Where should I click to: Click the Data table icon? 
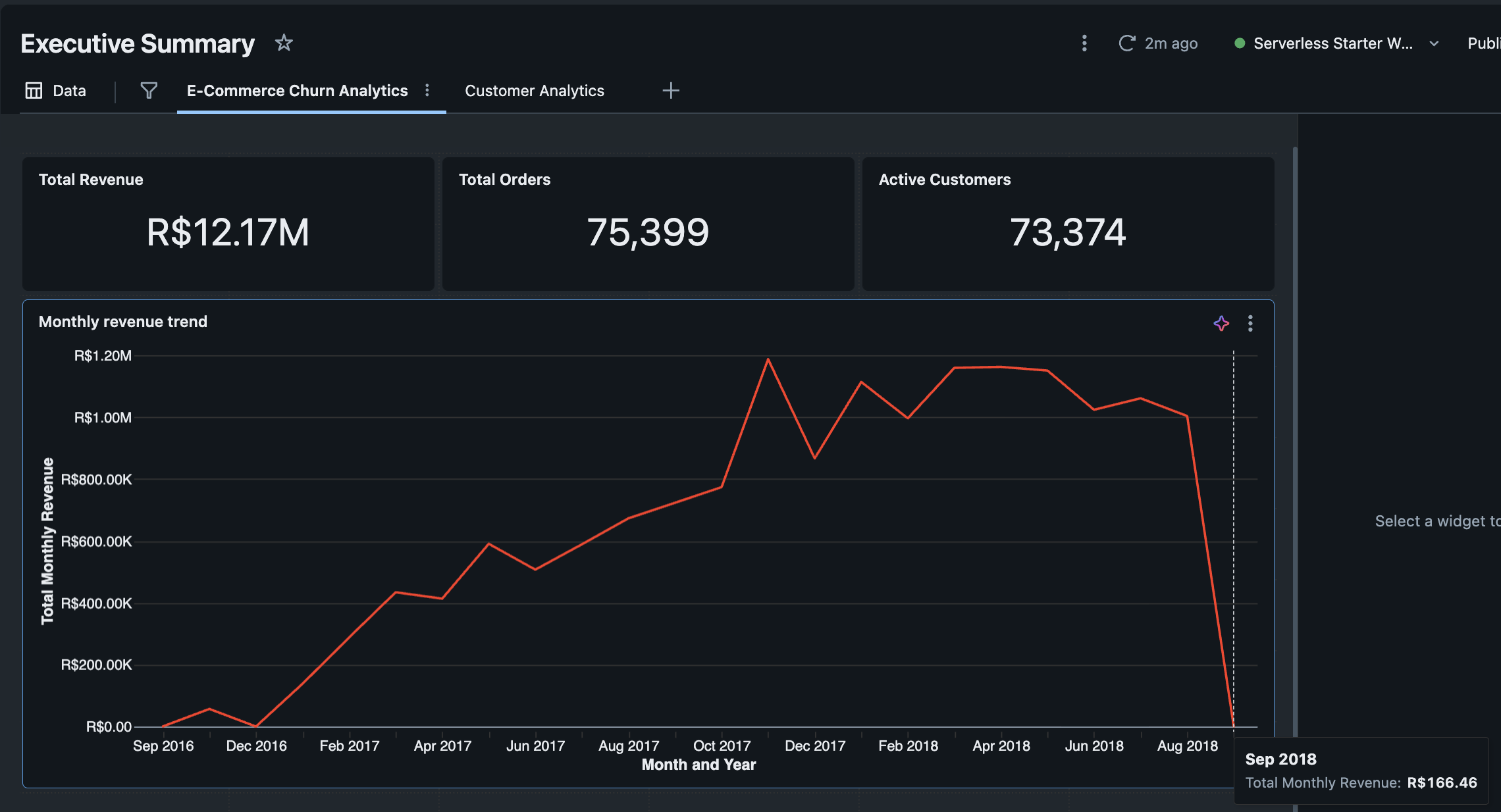pyautogui.click(x=34, y=91)
